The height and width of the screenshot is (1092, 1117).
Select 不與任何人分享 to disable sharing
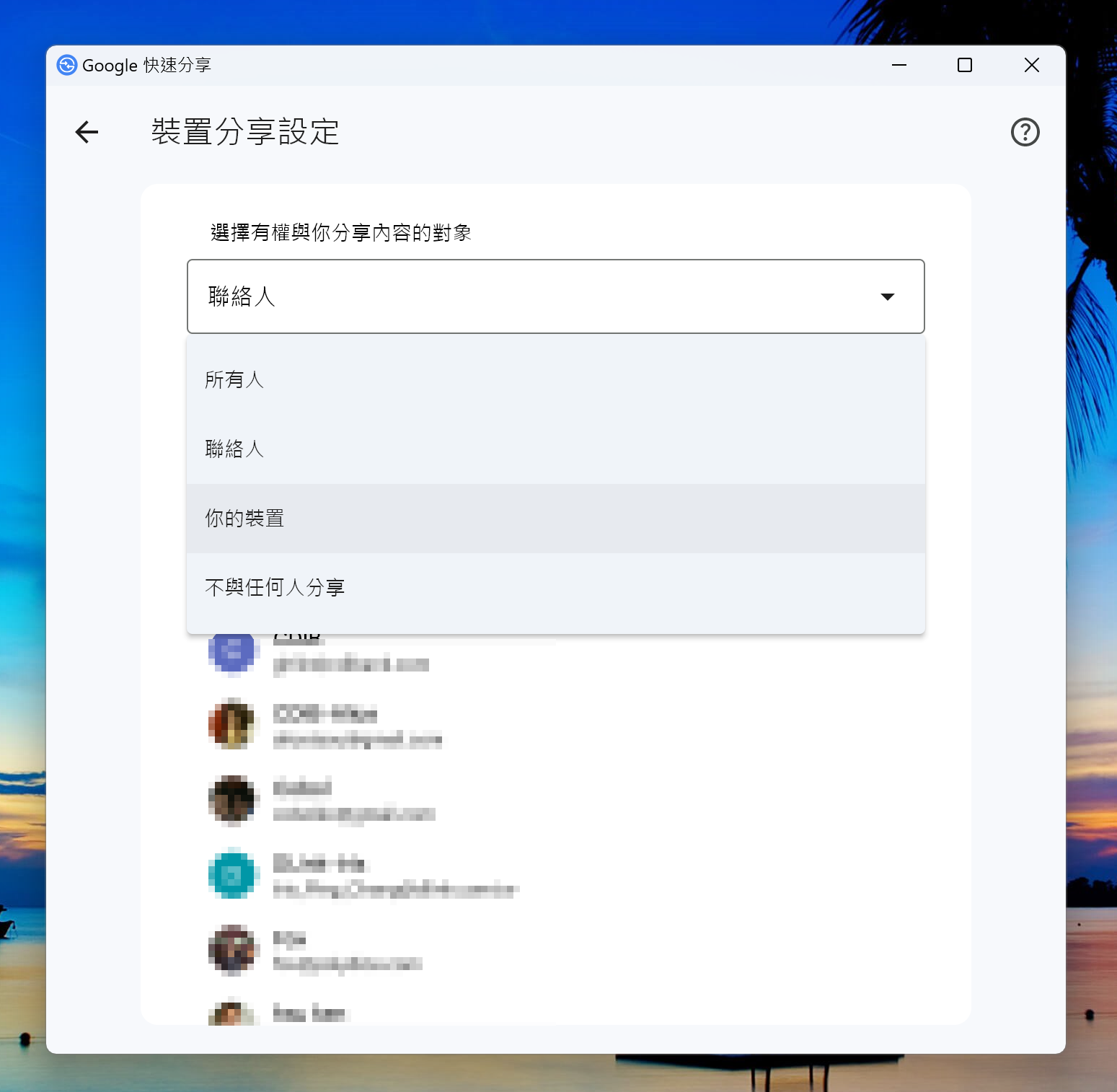tap(275, 587)
